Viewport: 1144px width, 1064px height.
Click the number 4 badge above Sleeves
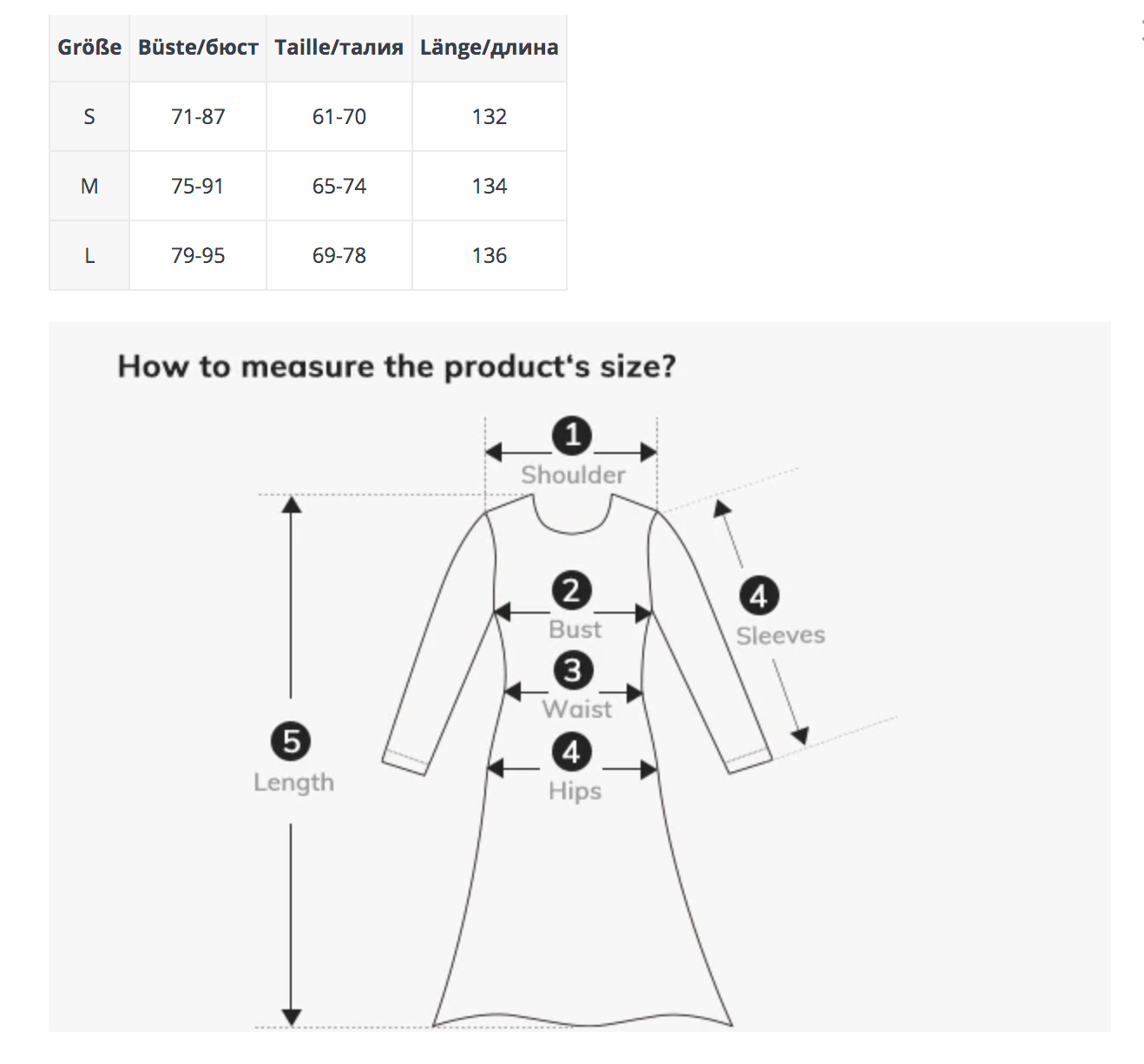759,596
